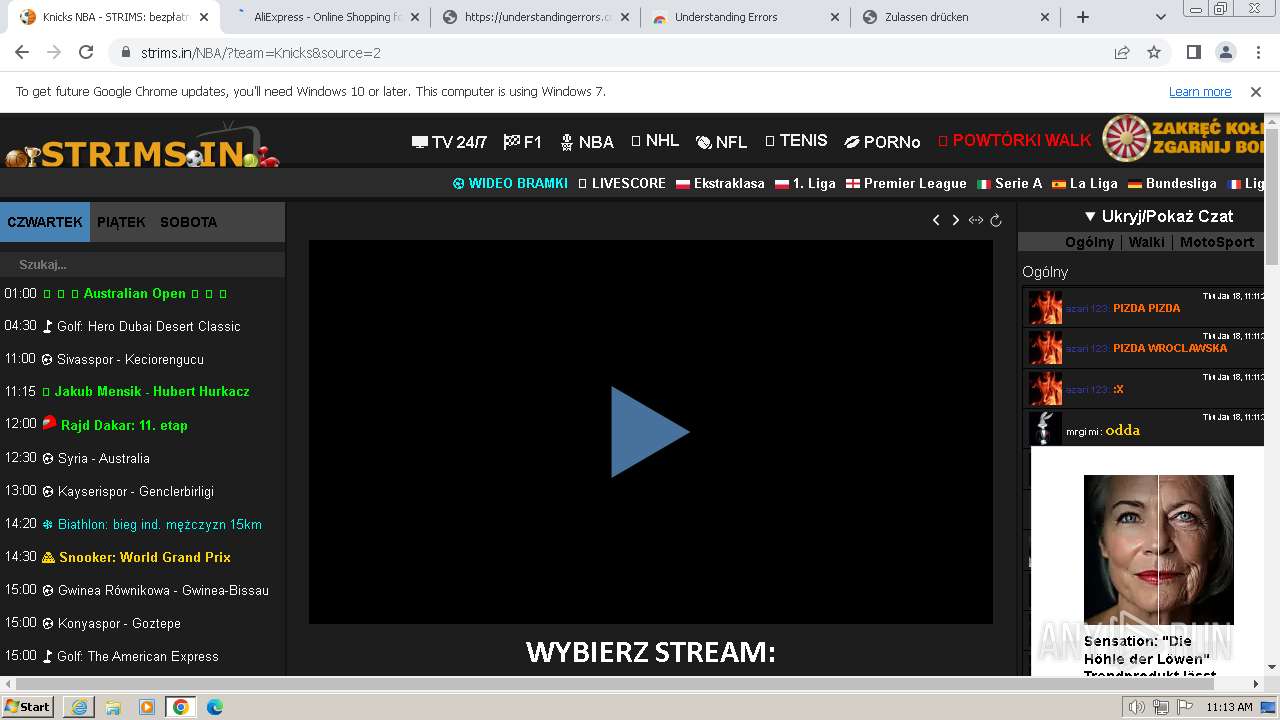Screen dimensions: 1280x720
Task: Open TENIS section
Action: [x=796, y=141]
